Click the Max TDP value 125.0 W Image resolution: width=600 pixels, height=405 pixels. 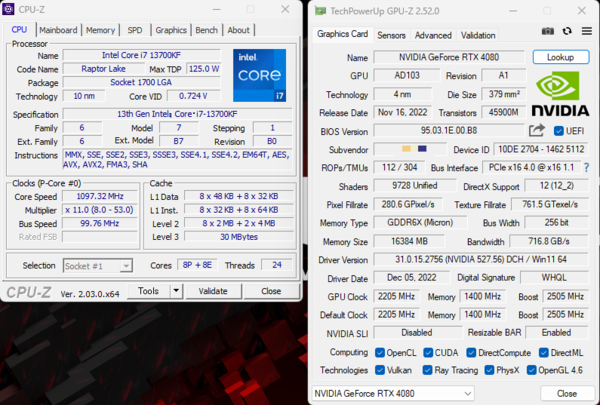pos(204,69)
